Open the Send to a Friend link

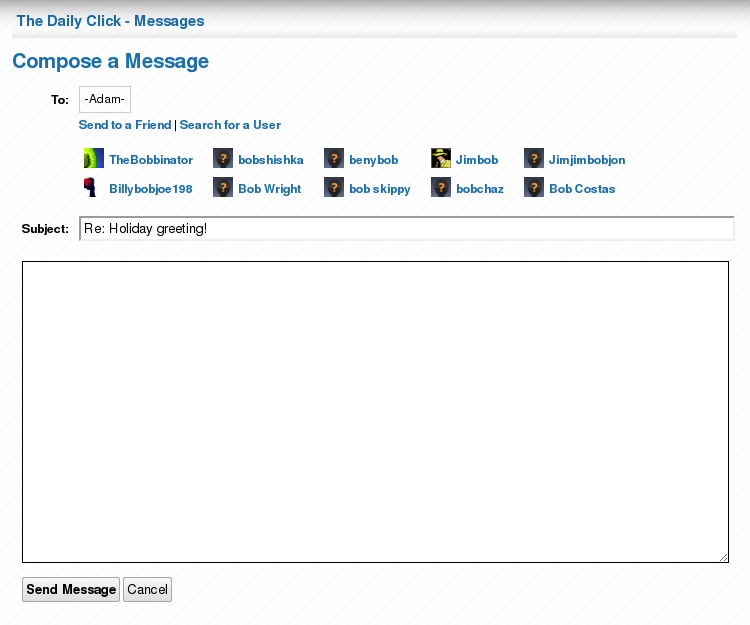pyautogui.click(x=125, y=125)
